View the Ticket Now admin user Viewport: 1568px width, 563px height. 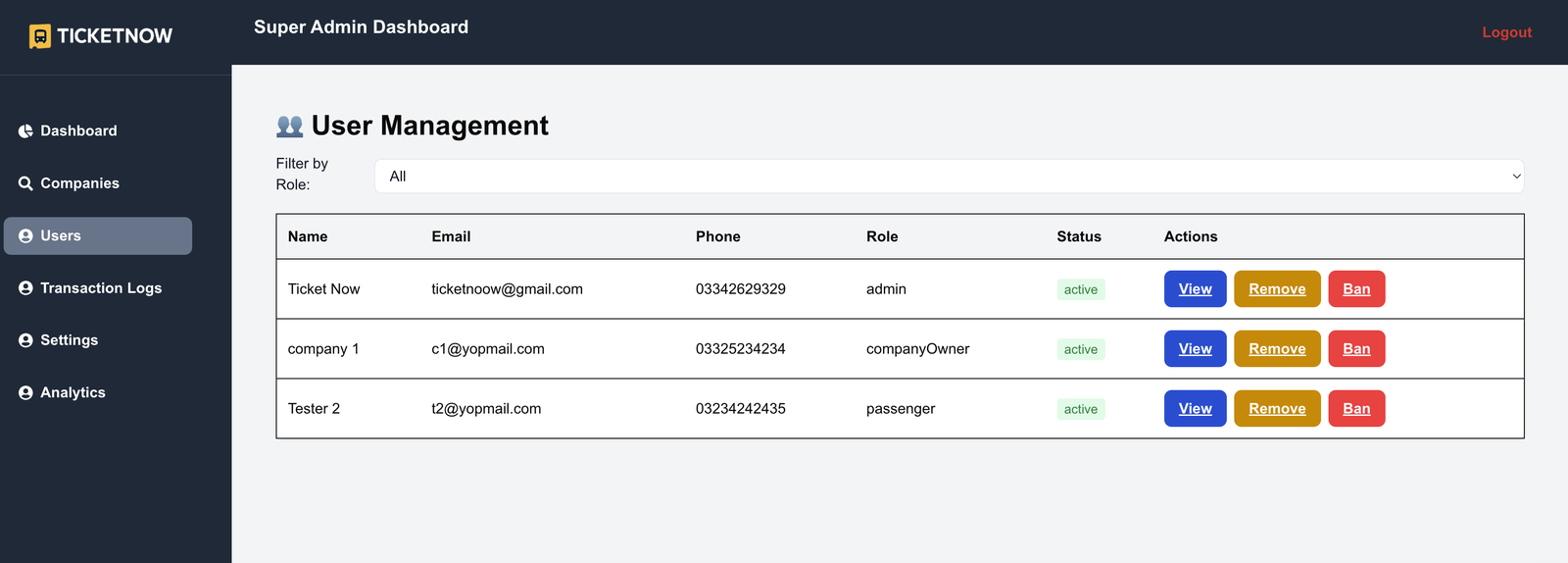point(1195,289)
